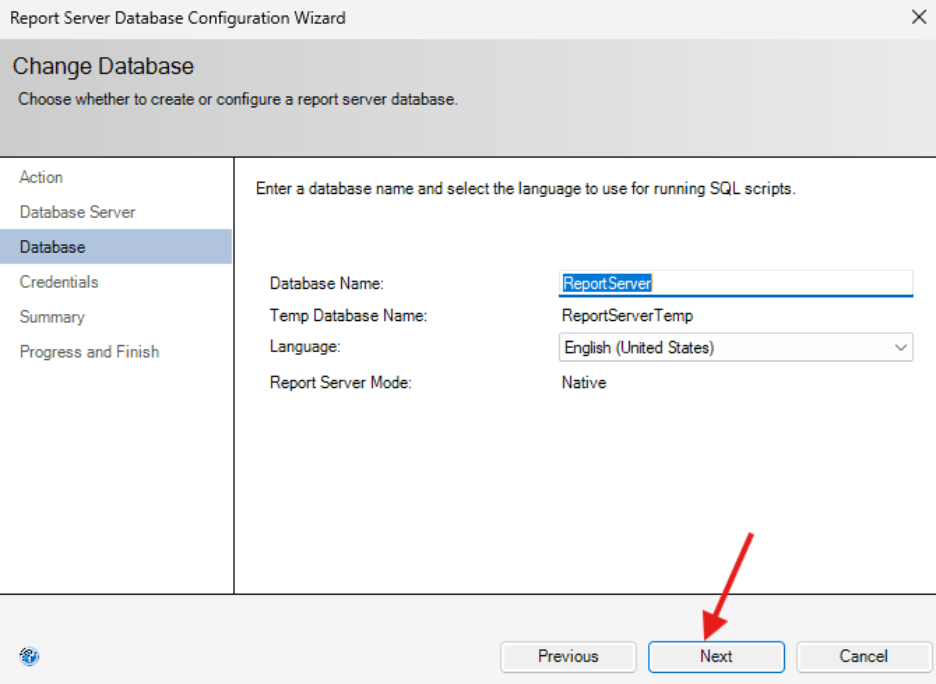Click the Native report server mode text

(x=584, y=382)
